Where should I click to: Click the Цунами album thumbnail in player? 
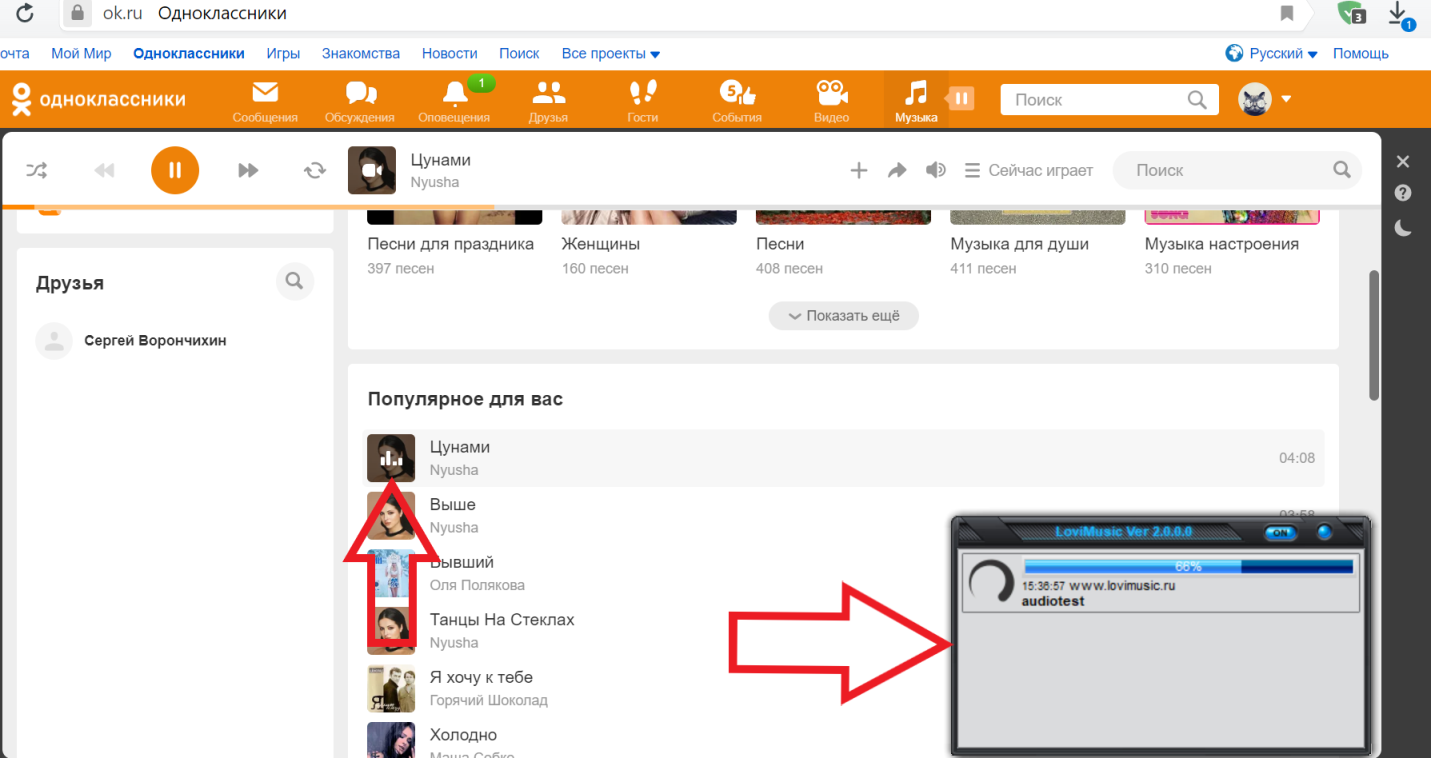pos(372,170)
